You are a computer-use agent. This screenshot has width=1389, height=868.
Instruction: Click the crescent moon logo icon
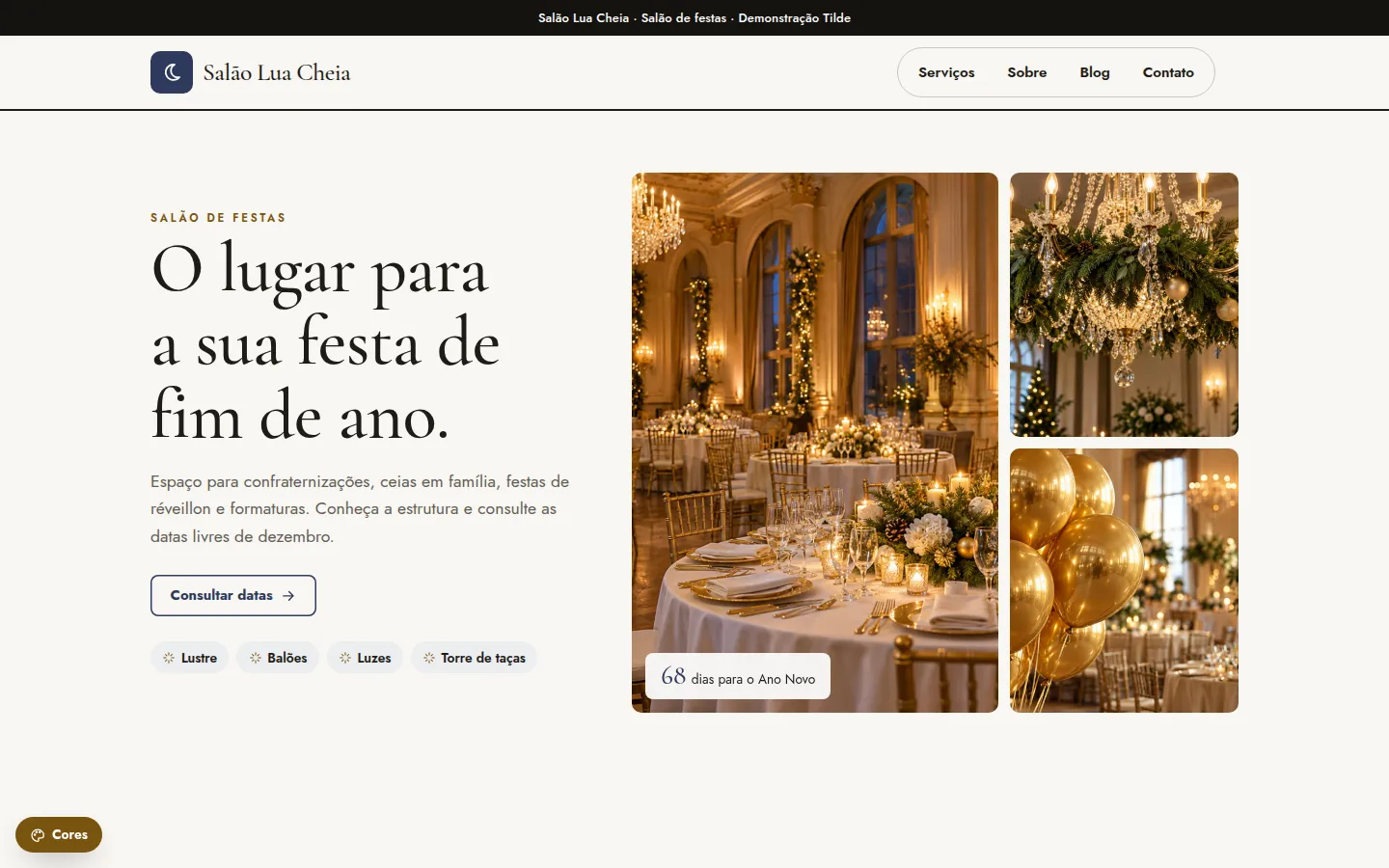(172, 72)
